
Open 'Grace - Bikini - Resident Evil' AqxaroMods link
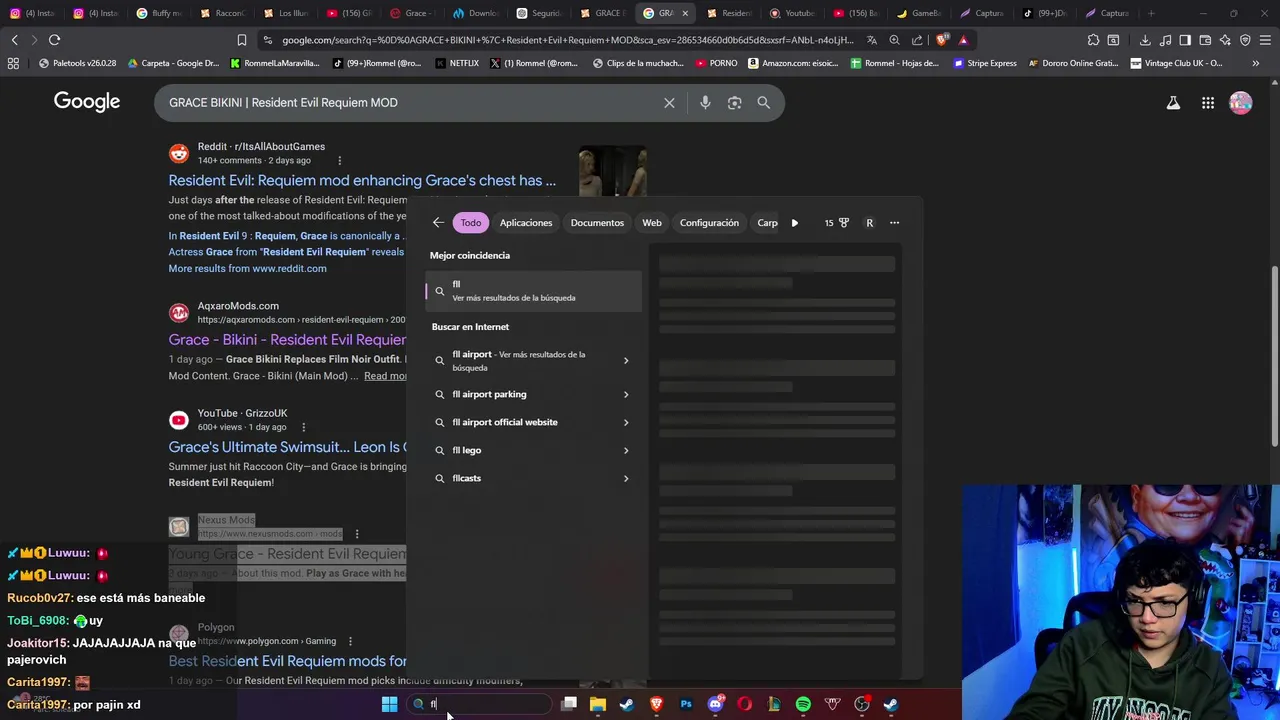pyautogui.click(x=287, y=339)
